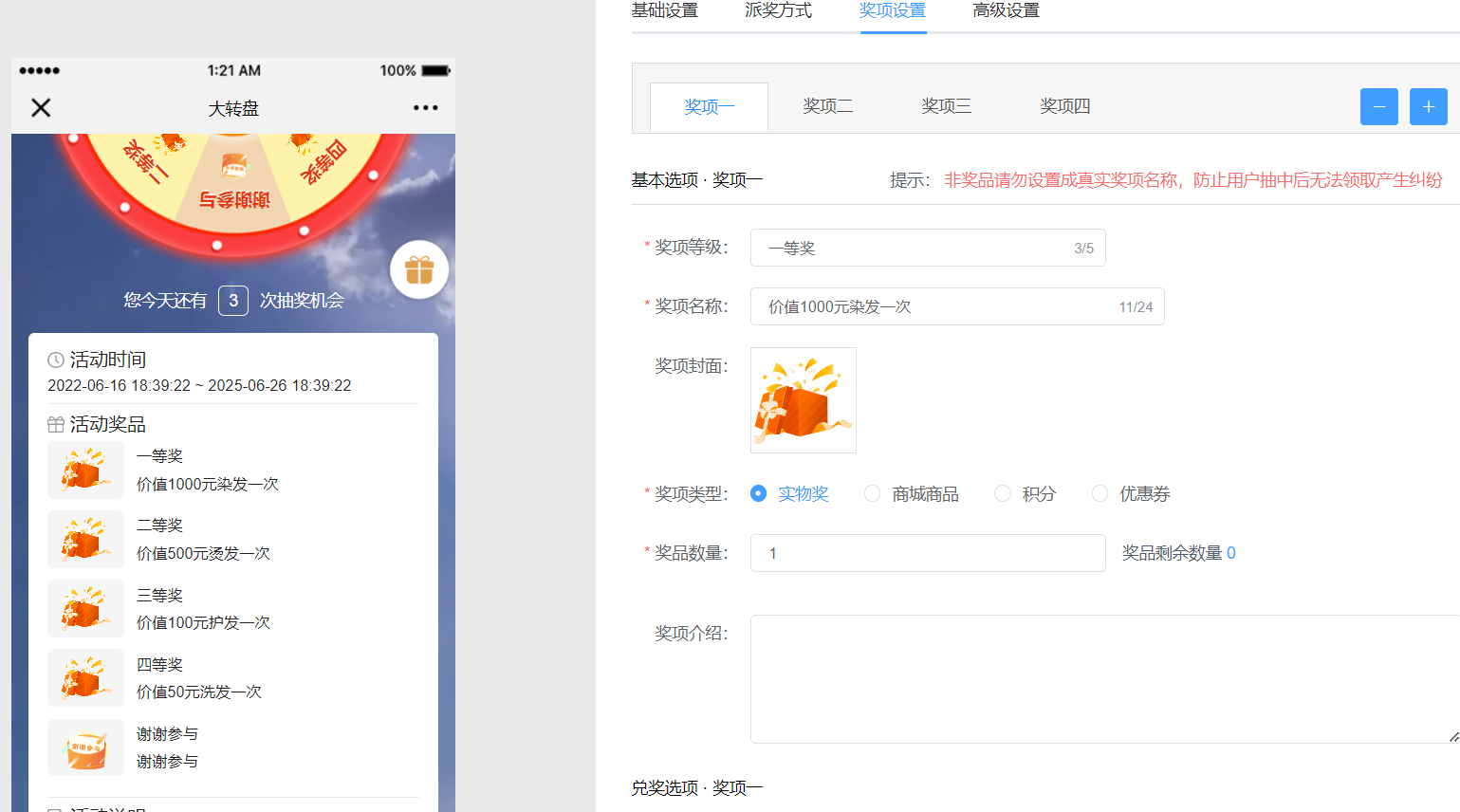Screen dimensions: 1460x812
Task: Click the 四等奖 gift box thumbnail
Action: tap(85, 677)
